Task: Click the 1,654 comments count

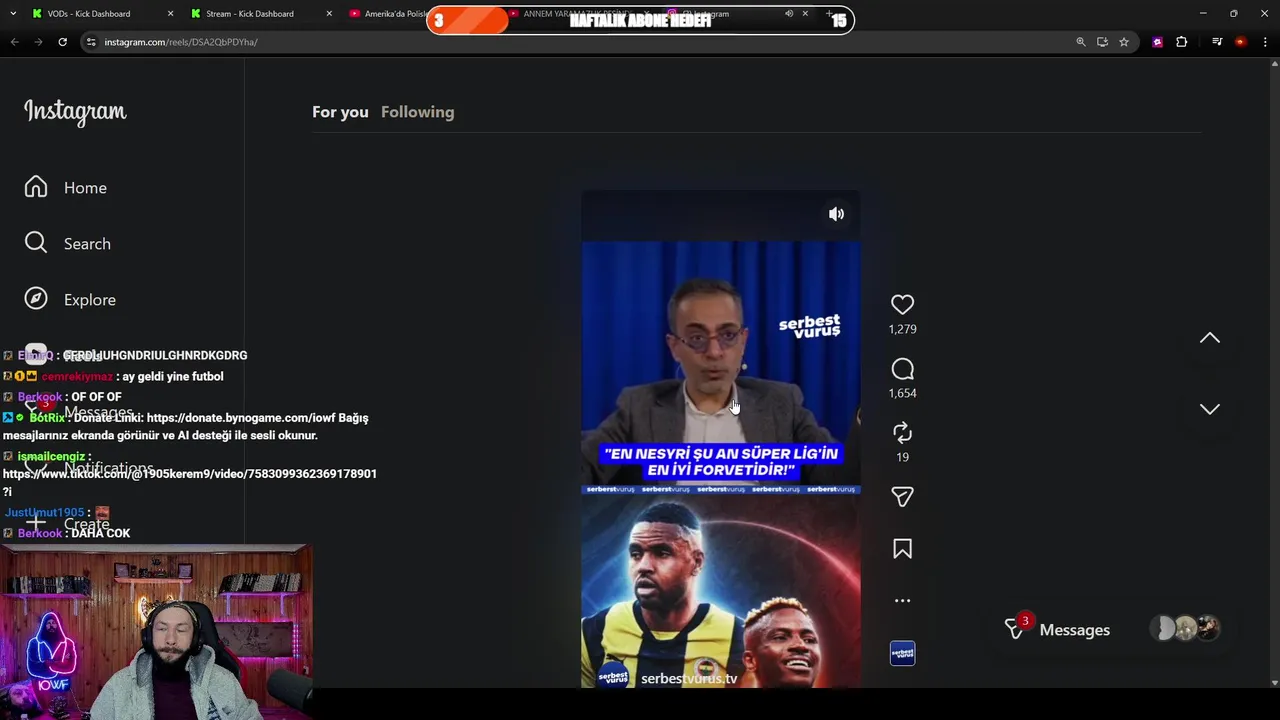Action: [x=902, y=393]
